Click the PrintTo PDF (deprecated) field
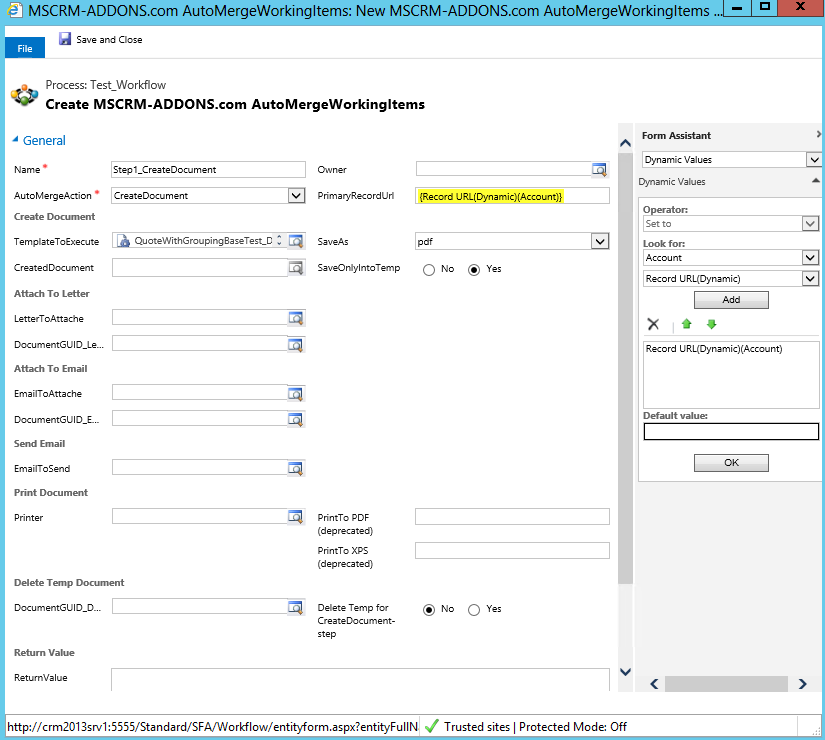 [512, 517]
